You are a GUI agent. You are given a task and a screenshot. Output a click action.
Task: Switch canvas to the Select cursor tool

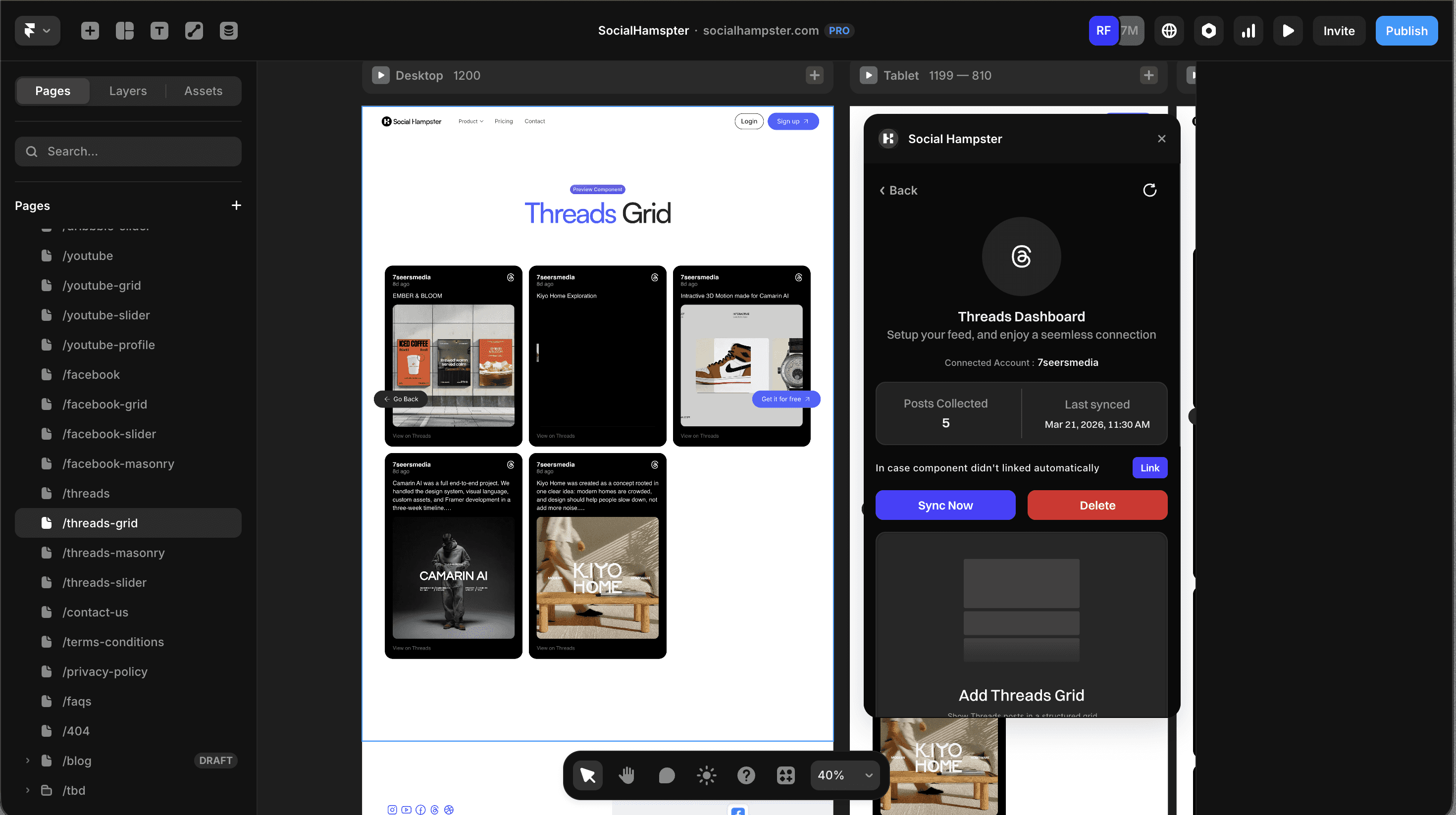click(x=588, y=775)
